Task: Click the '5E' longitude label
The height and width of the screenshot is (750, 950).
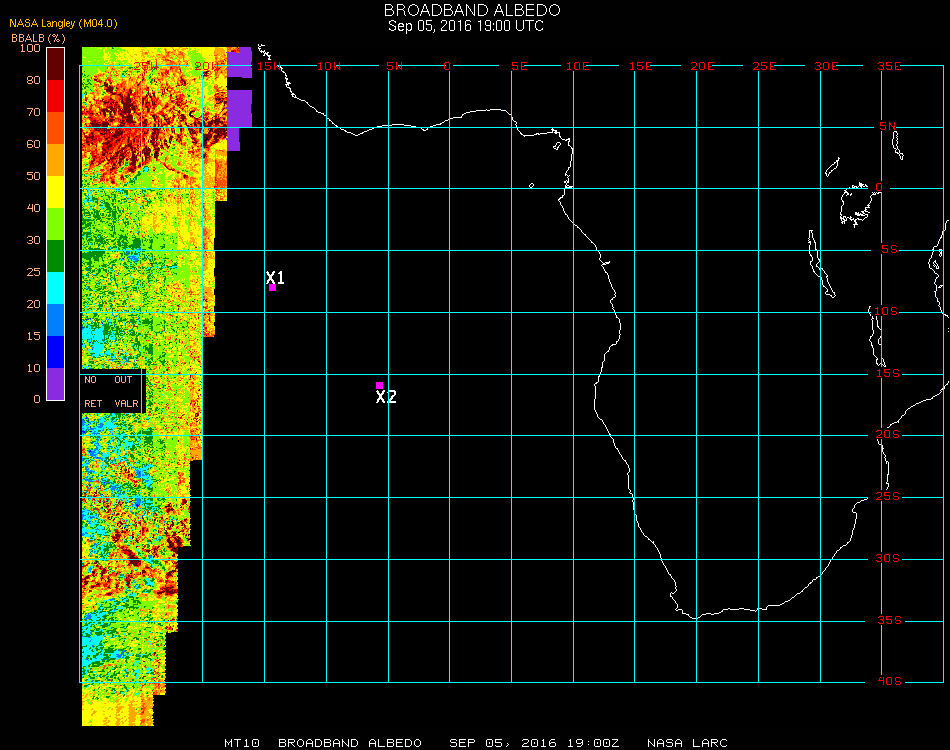Action: point(519,66)
